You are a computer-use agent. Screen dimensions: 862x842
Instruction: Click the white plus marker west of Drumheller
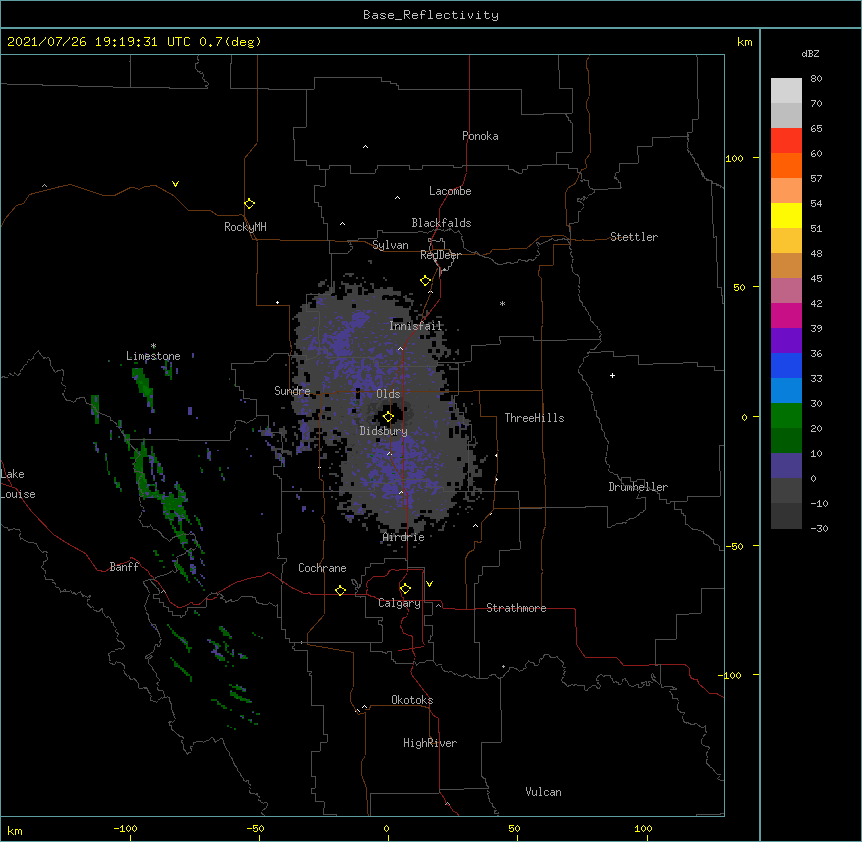[x=612, y=375]
